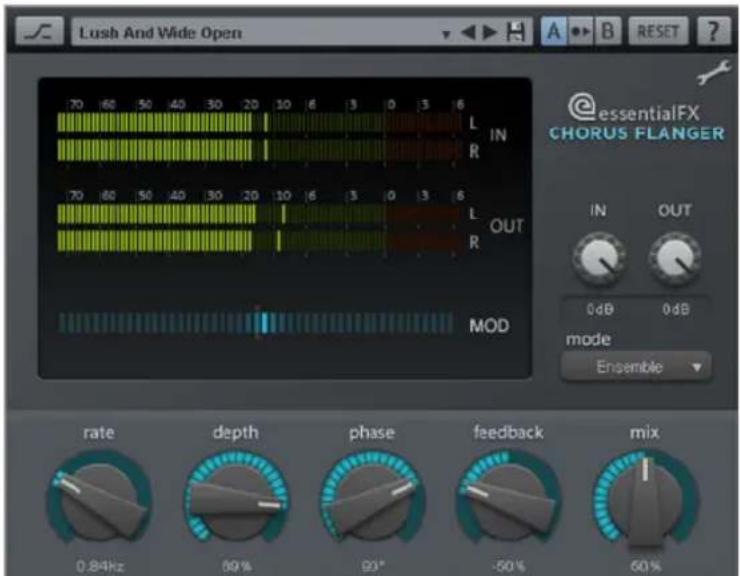Click the IN gain knob
740x576 pixels.
(x=599, y=259)
